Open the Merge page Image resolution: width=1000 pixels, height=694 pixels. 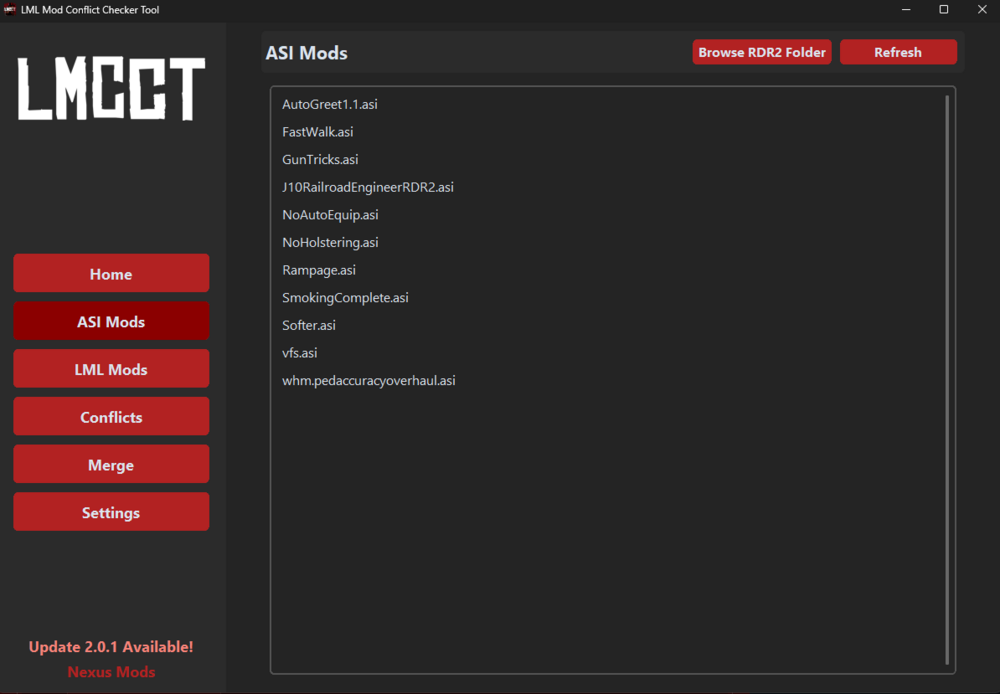[111, 465]
